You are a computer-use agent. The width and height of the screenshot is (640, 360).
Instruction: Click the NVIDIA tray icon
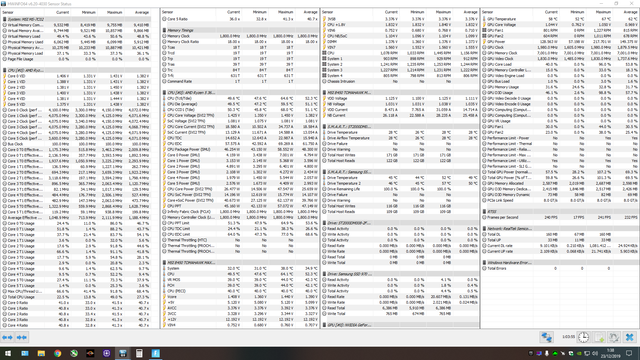click(579, 353)
